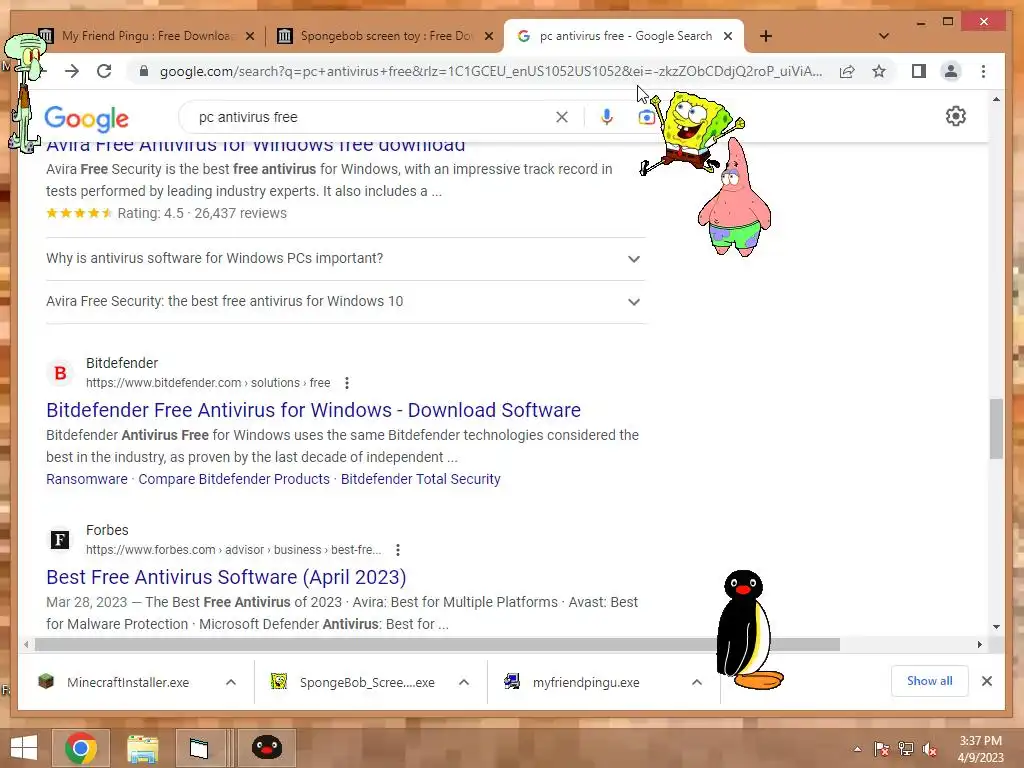Open Compare Bitdefender Products sitelink
Viewport: 1024px width, 768px height.
[x=234, y=479]
